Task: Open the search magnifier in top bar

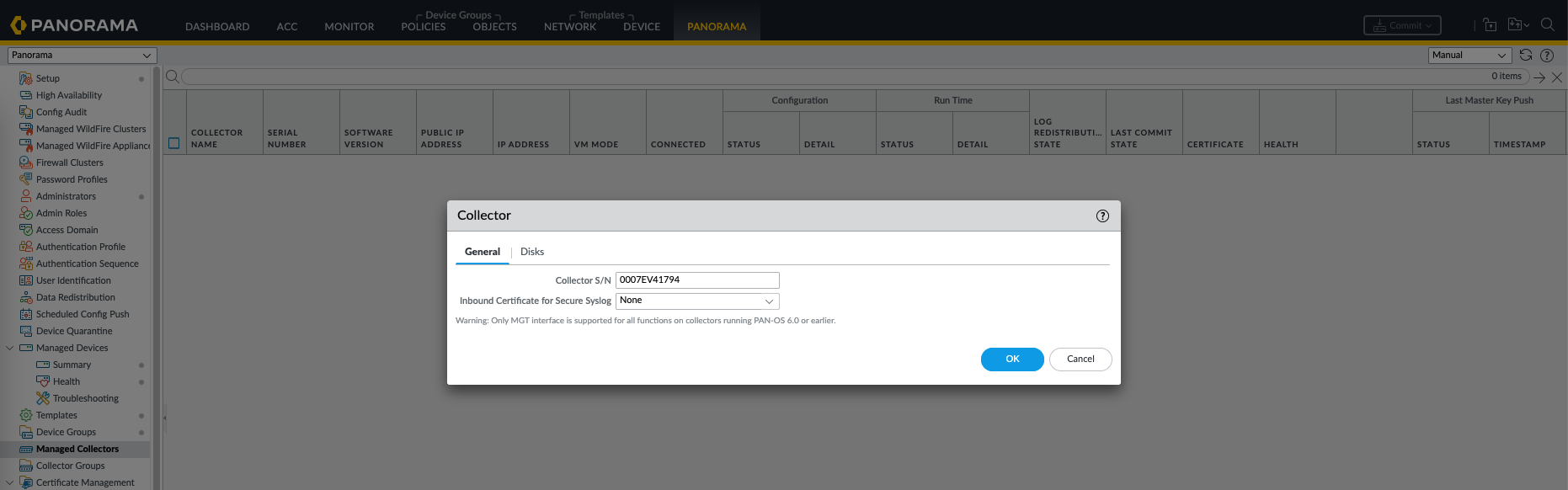Action: coord(1547,25)
